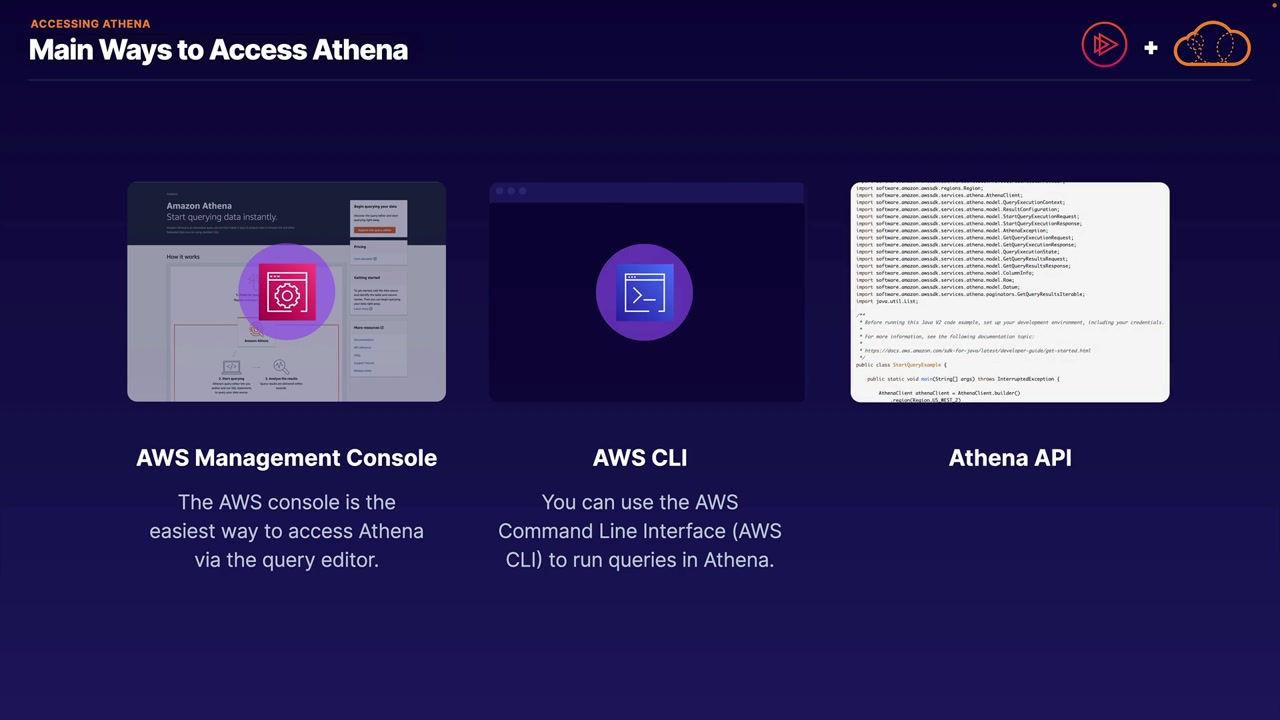Click the A Cloud Guru cloud logo
Screen dimensions: 1280x720
1212,45
